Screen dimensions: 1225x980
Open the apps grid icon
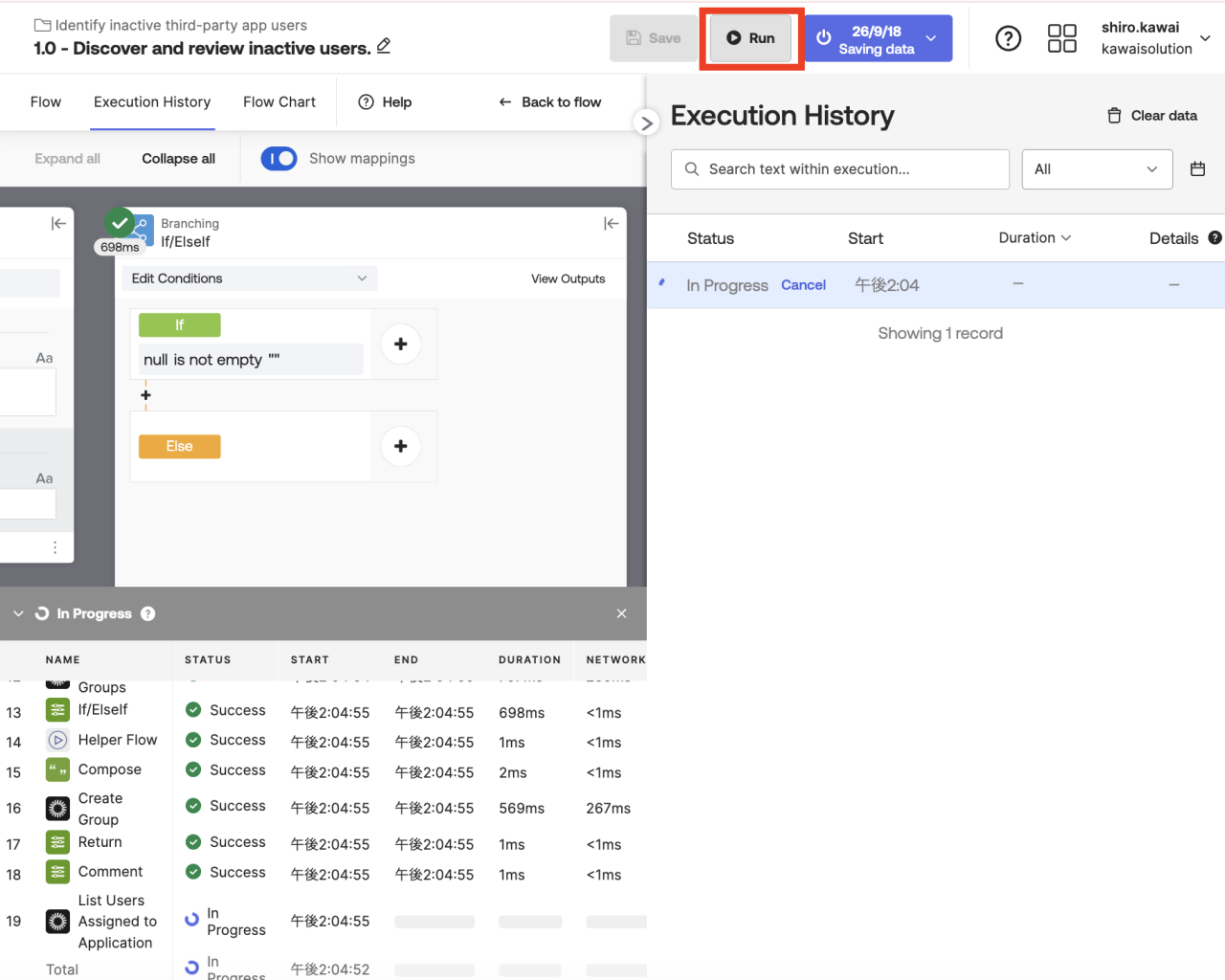point(1062,38)
